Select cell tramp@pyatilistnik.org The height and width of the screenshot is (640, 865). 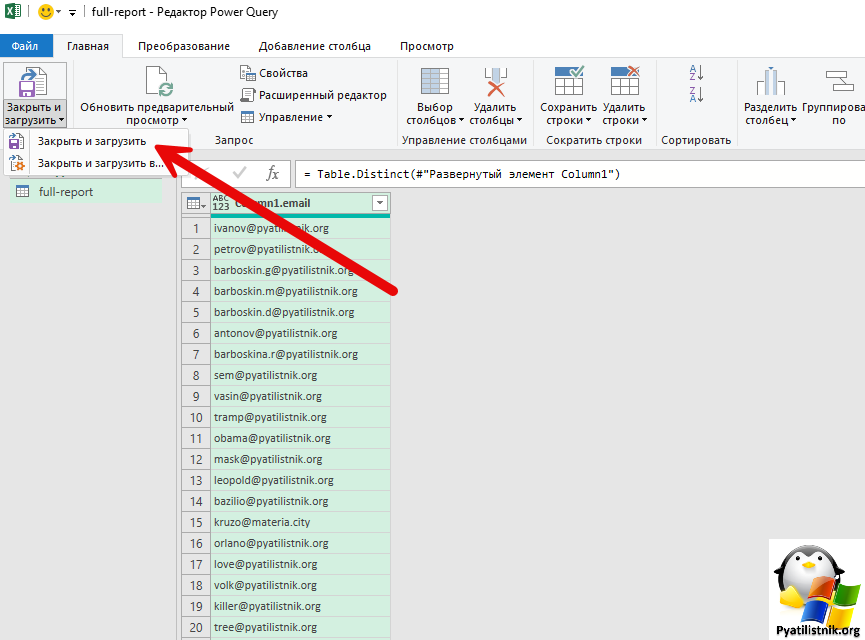tap(300, 417)
